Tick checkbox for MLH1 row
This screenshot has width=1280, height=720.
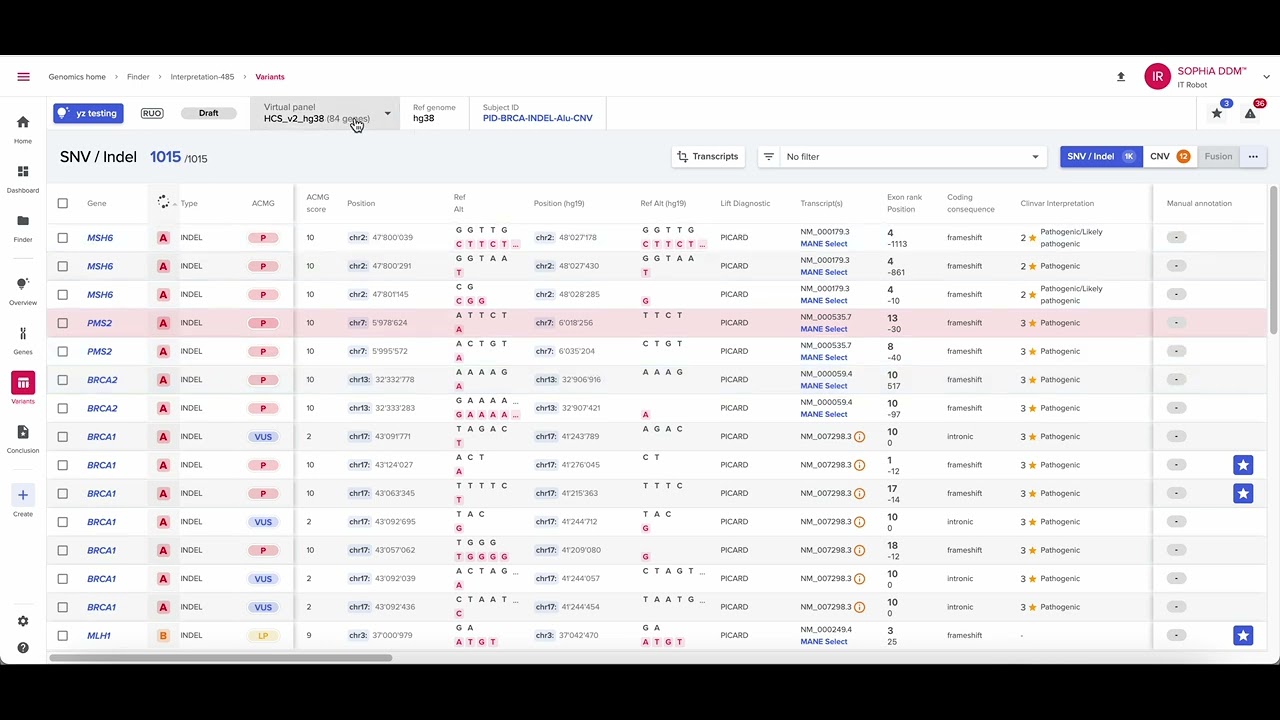click(x=63, y=636)
